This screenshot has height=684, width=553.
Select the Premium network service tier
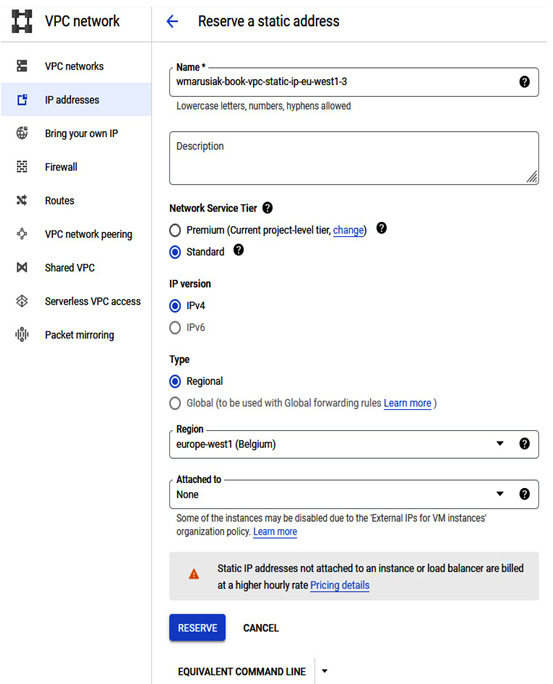[x=175, y=230]
